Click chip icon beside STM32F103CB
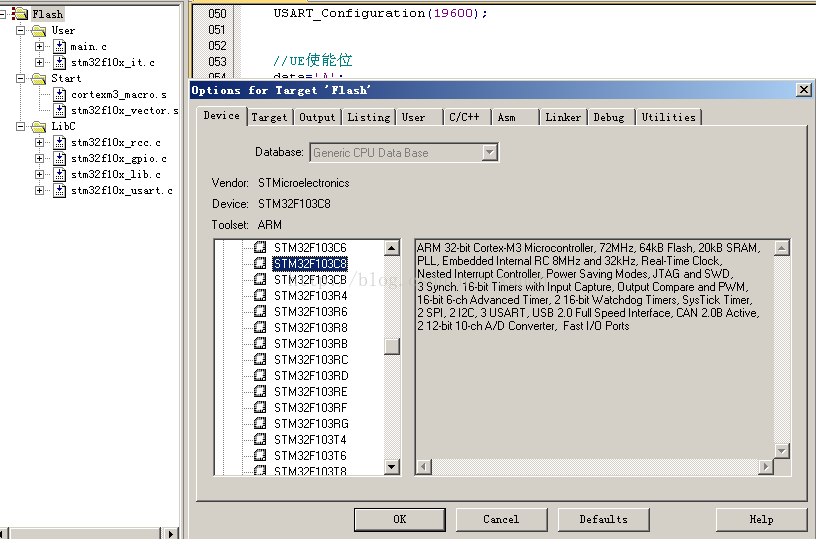This screenshot has width=816, height=539. pos(260,279)
